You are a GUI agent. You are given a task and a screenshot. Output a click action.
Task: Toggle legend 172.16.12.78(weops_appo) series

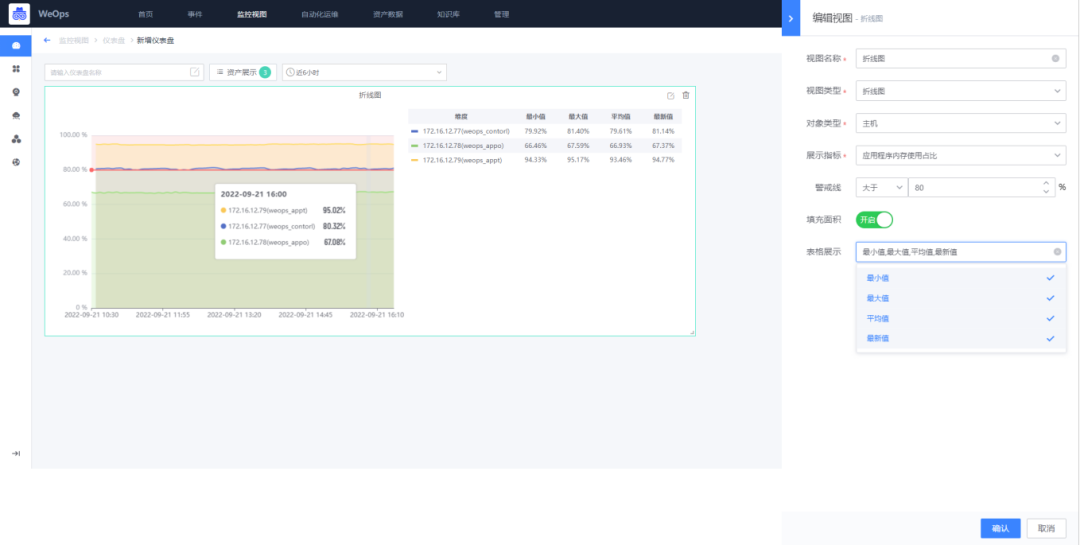(x=456, y=145)
